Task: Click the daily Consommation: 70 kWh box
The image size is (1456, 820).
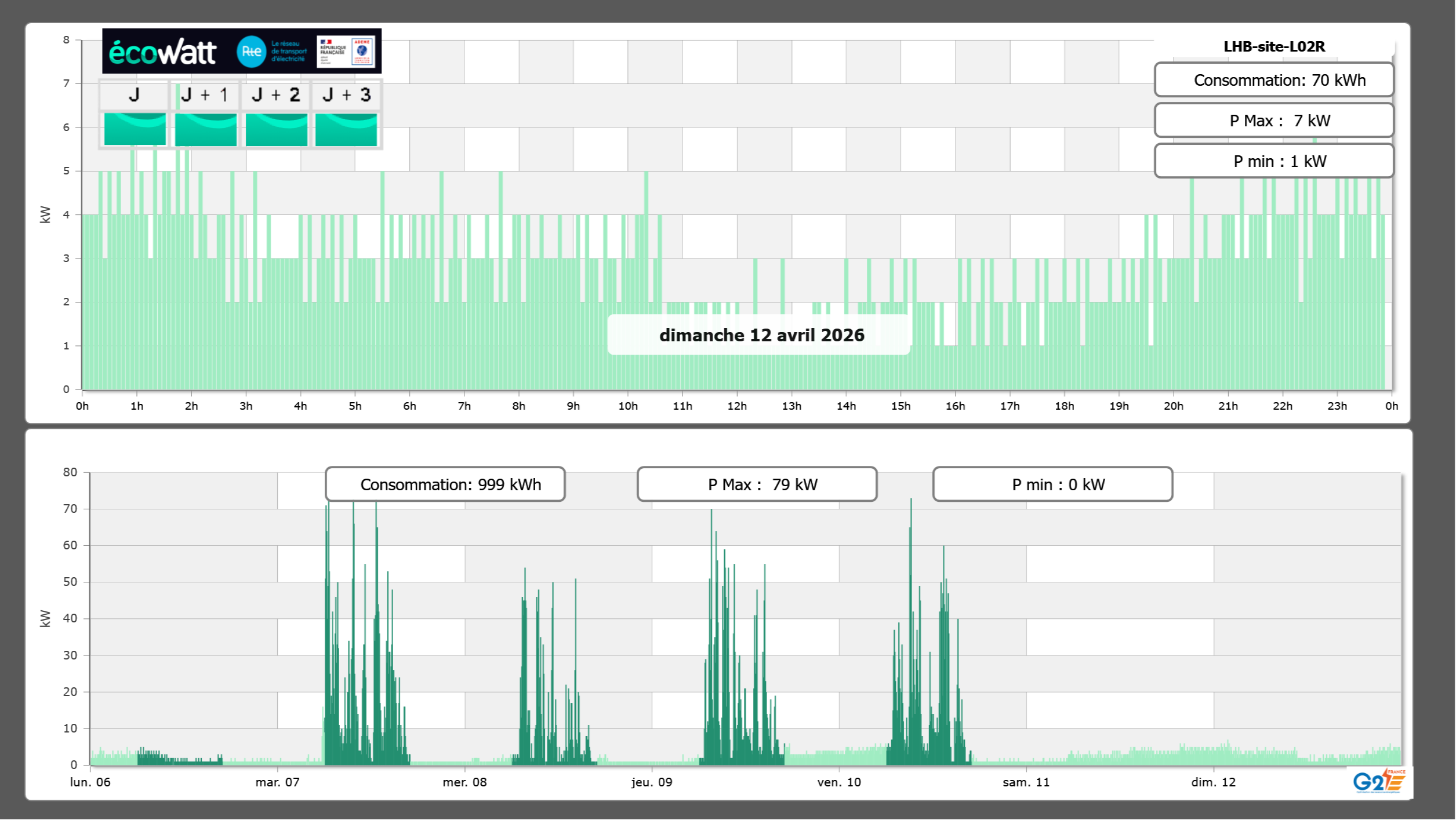Action: [1273, 80]
